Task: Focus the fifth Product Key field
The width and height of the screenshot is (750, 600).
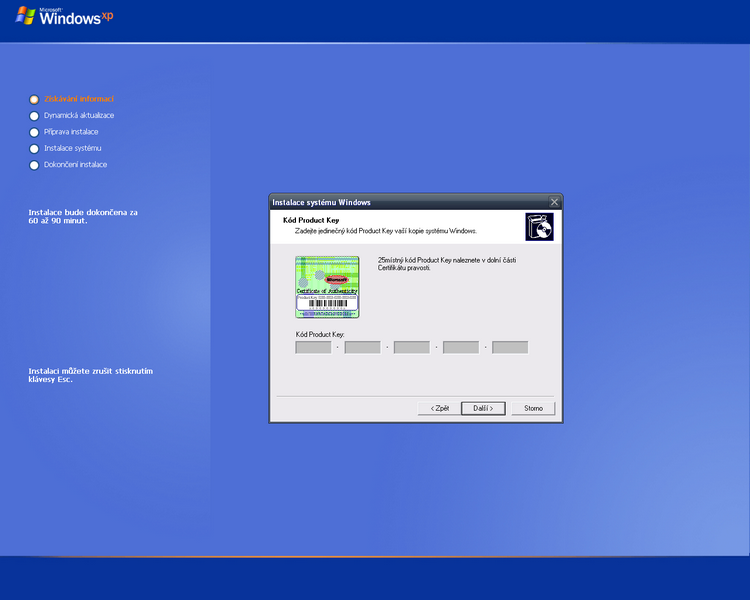Action: coord(510,347)
